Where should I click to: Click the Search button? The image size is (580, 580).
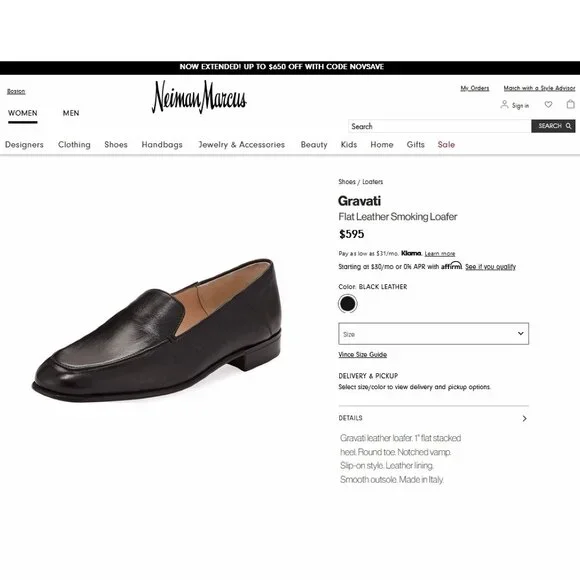click(553, 126)
